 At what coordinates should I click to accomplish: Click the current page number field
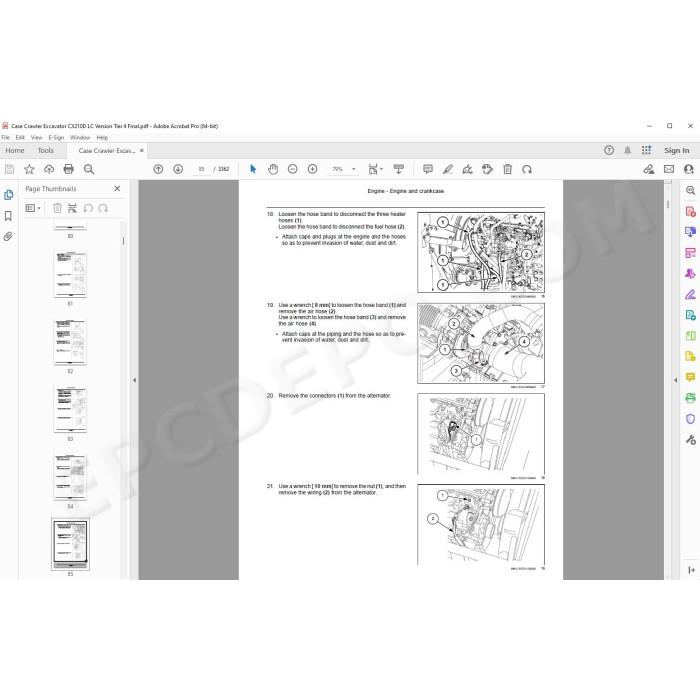pos(201,169)
